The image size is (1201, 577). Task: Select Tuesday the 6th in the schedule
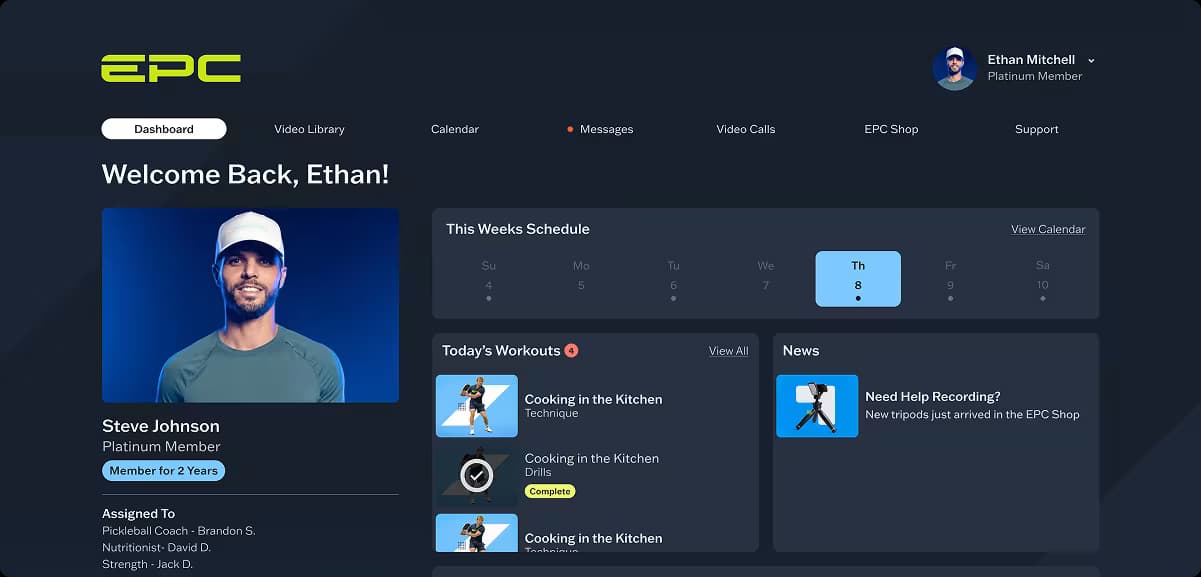[x=673, y=279]
